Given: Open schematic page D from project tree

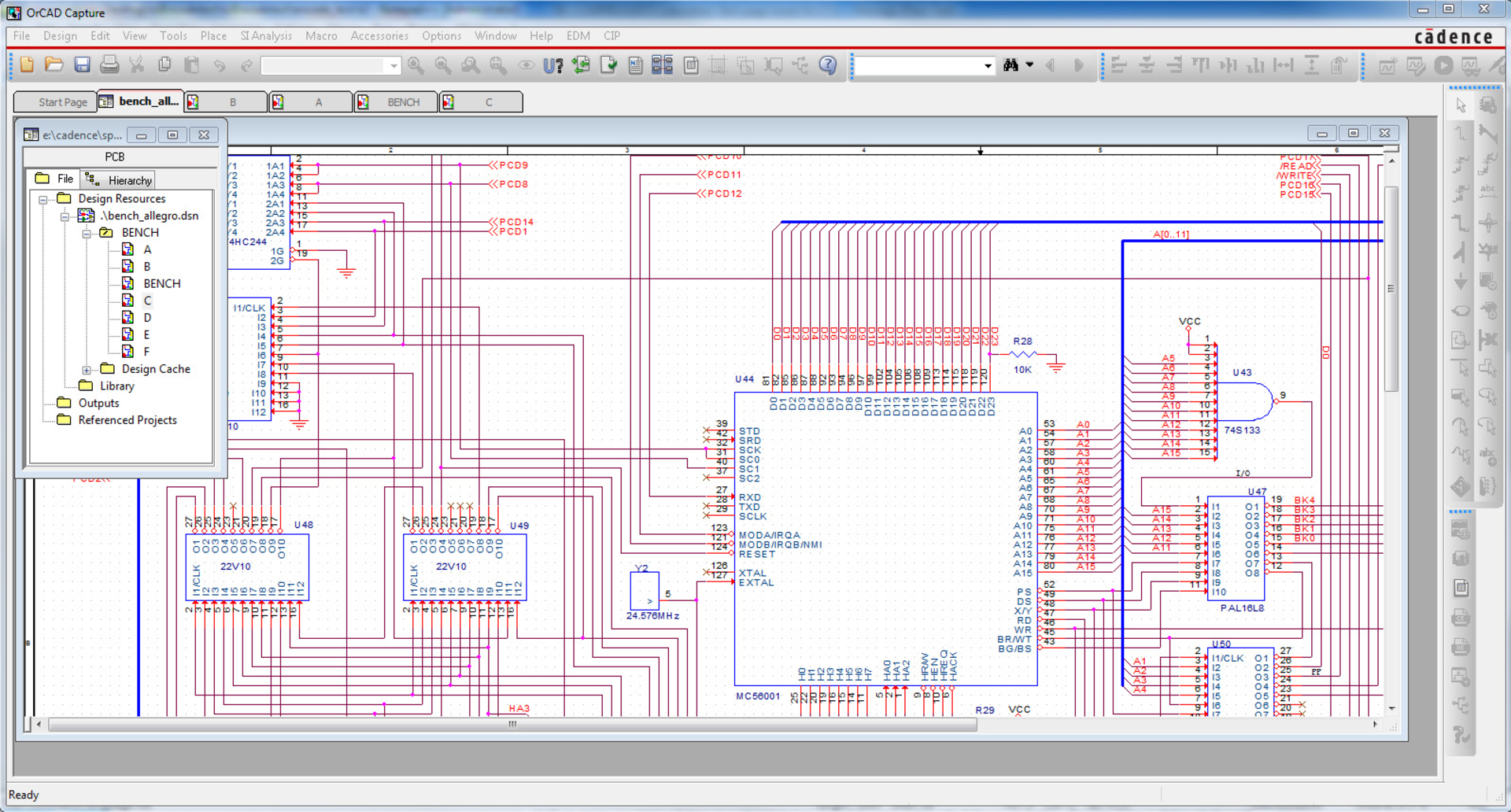Looking at the screenshot, I should (x=146, y=317).
